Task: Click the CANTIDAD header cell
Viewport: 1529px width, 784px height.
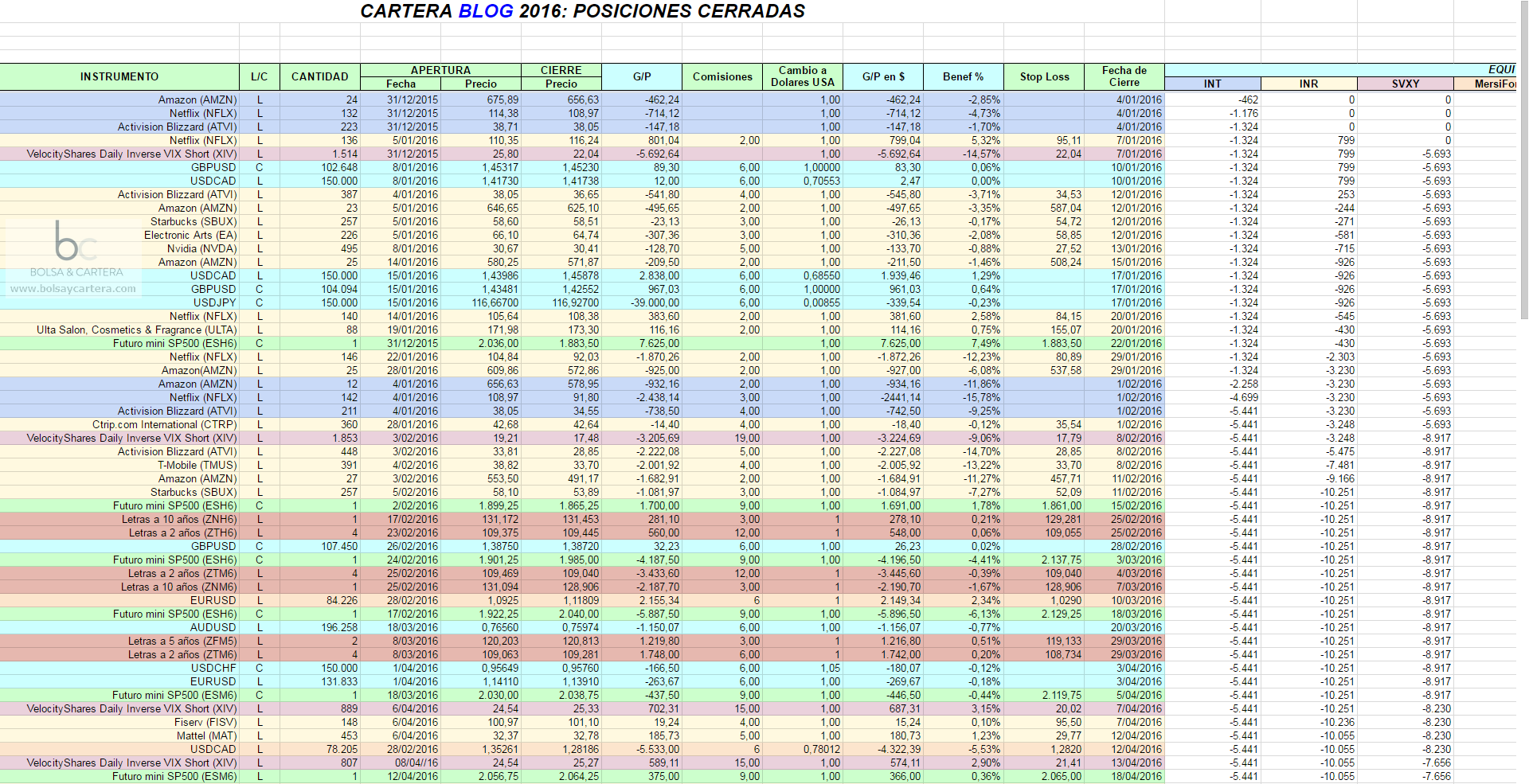Action: [320, 76]
